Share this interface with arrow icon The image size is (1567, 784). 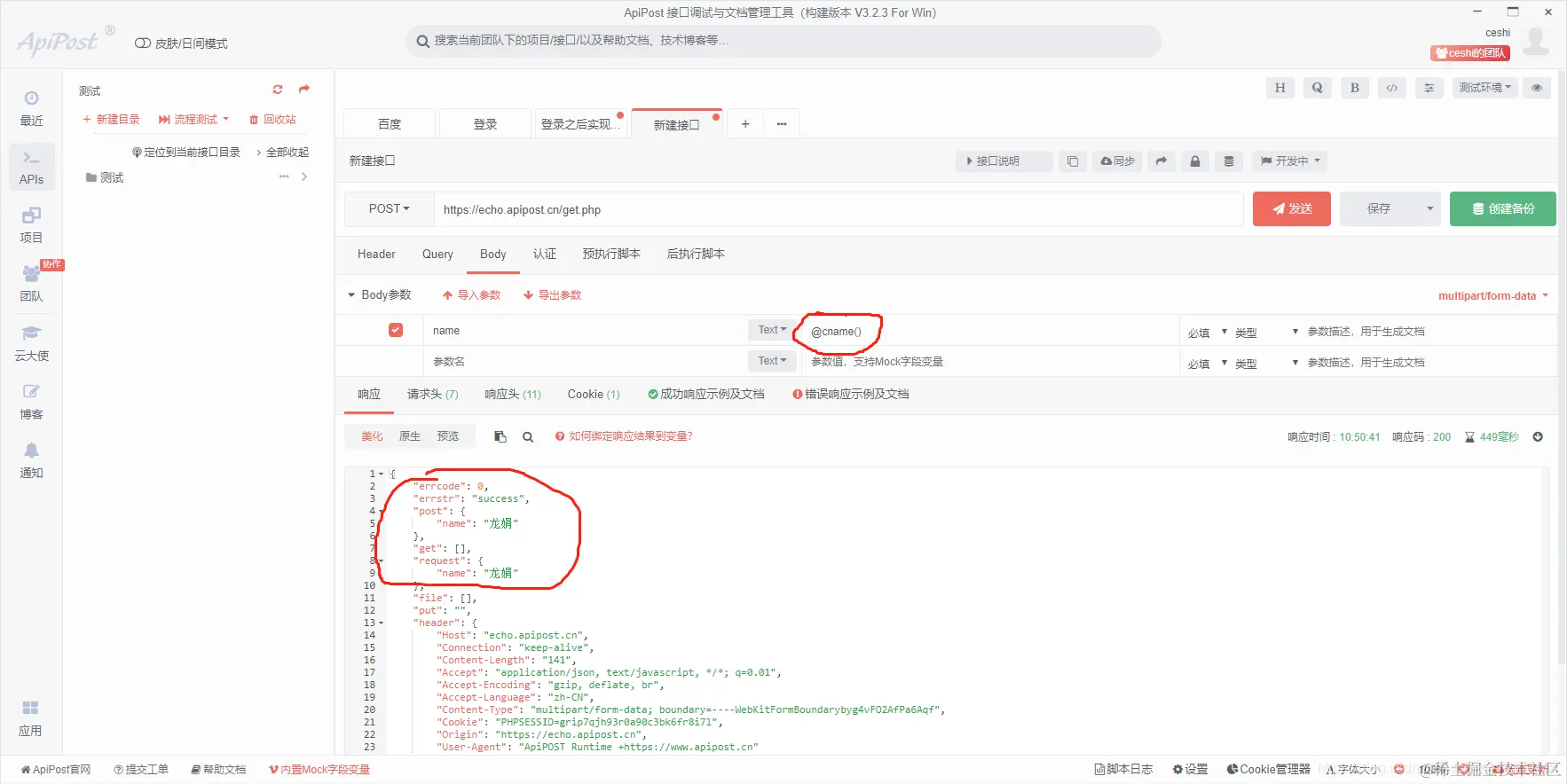tap(1161, 161)
